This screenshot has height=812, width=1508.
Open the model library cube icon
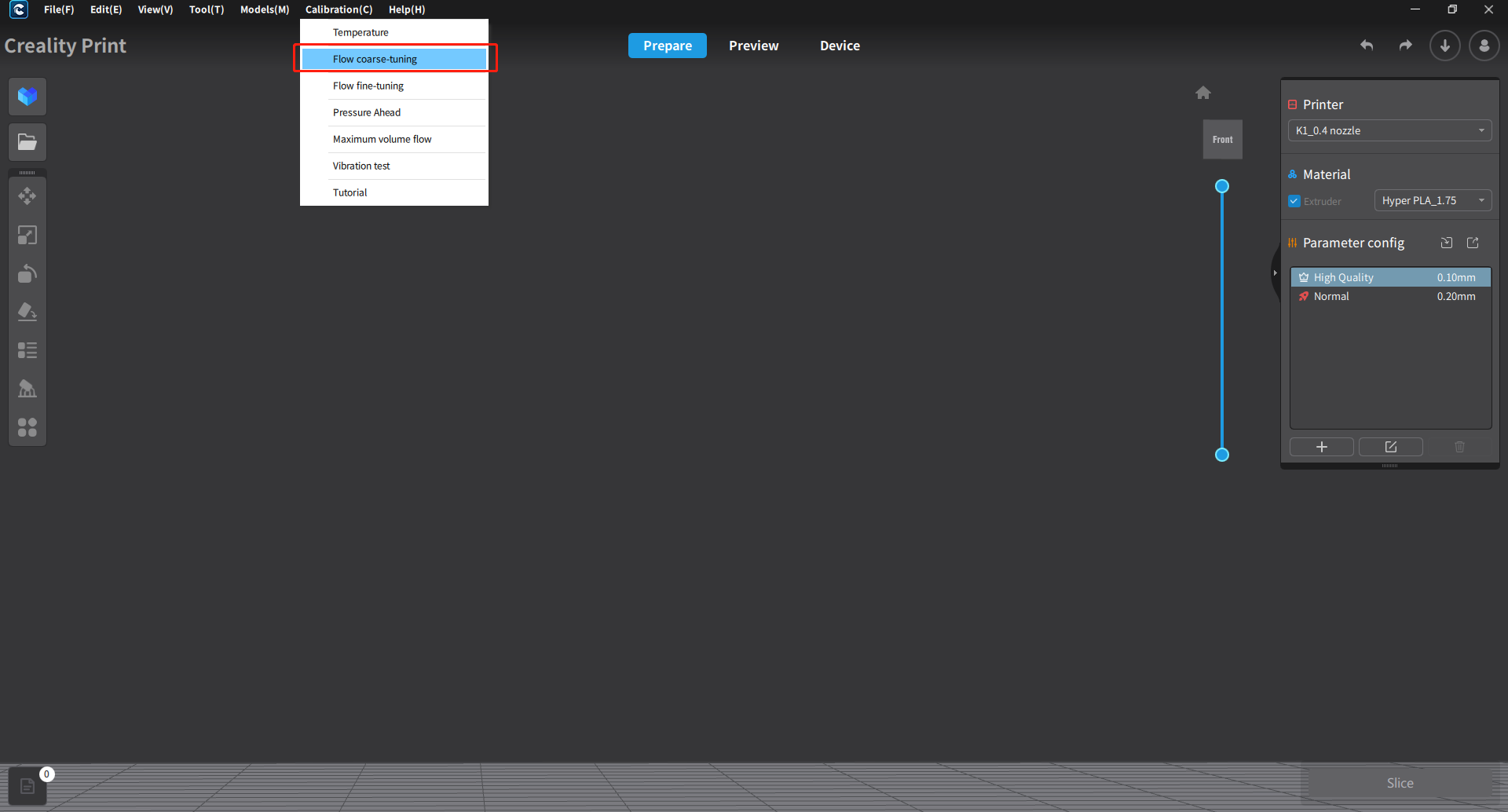click(x=27, y=97)
